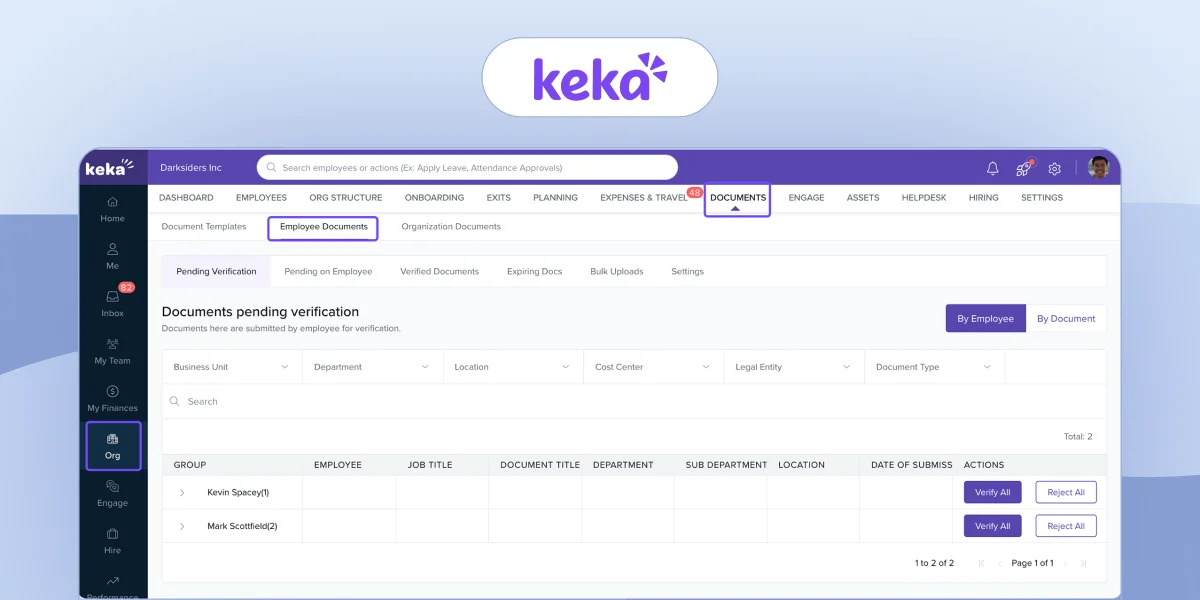Open the HELPDESK menu tab

924,198
